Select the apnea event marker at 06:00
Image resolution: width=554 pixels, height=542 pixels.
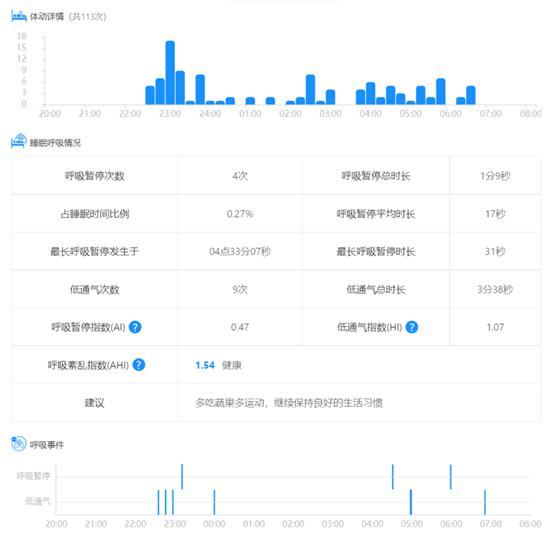(450, 477)
